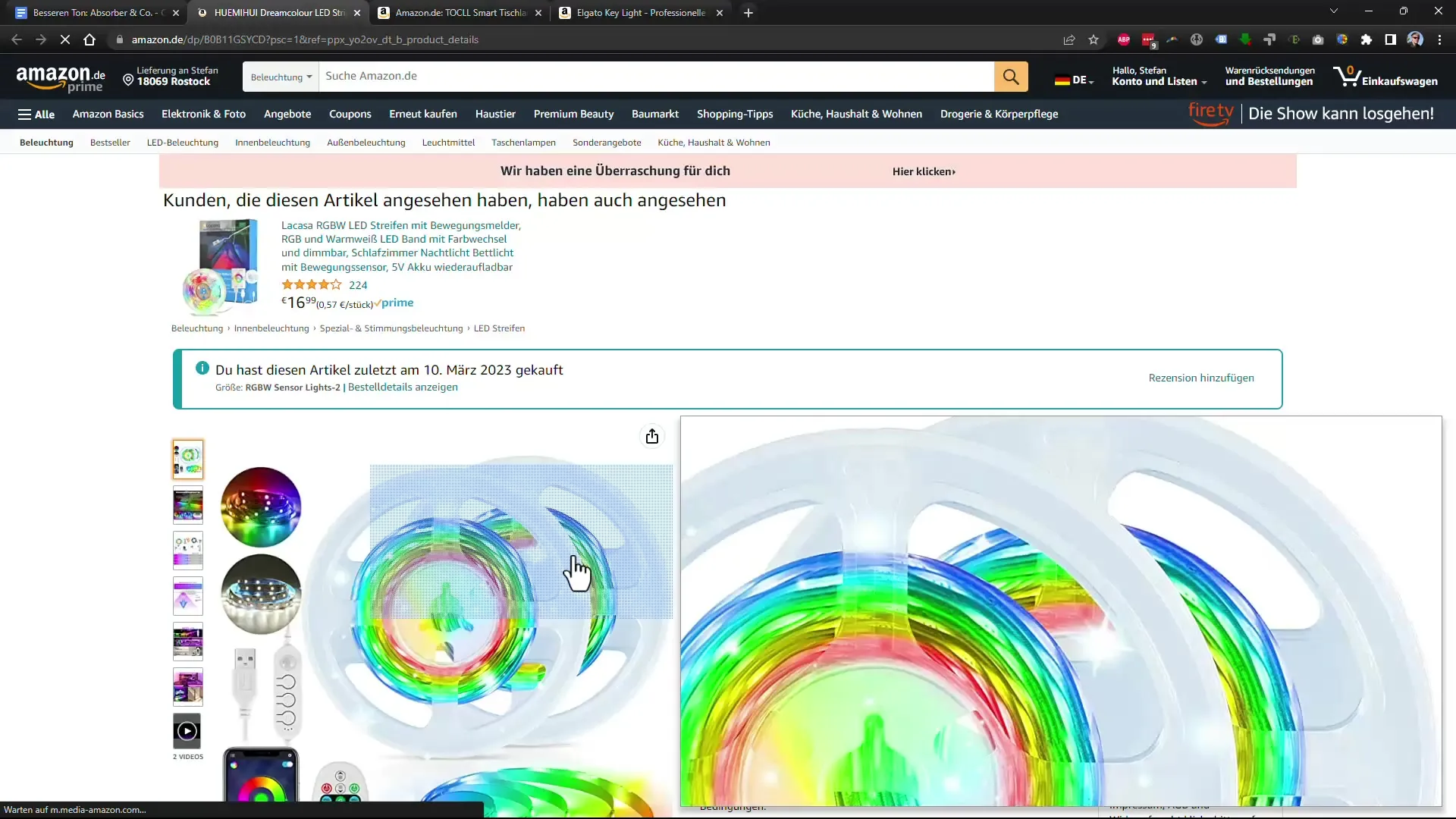Screen dimensions: 1456x819
Task: Close the HUEMIHUI Dreamcolour LED tab
Action: pyautogui.click(x=357, y=13)
